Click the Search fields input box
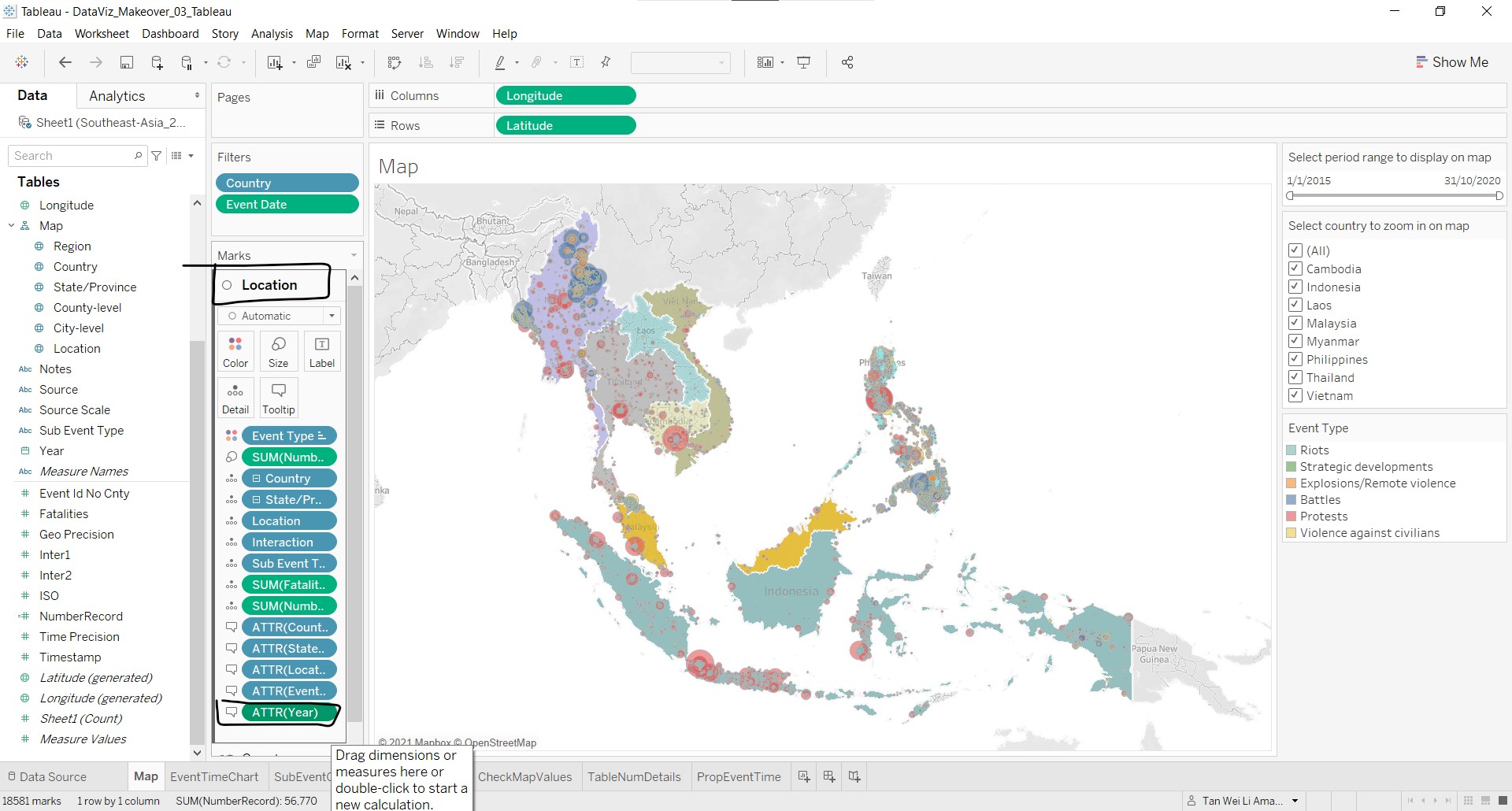Image resolution: width=1512 pixels, height=811 pixels. 72,156
